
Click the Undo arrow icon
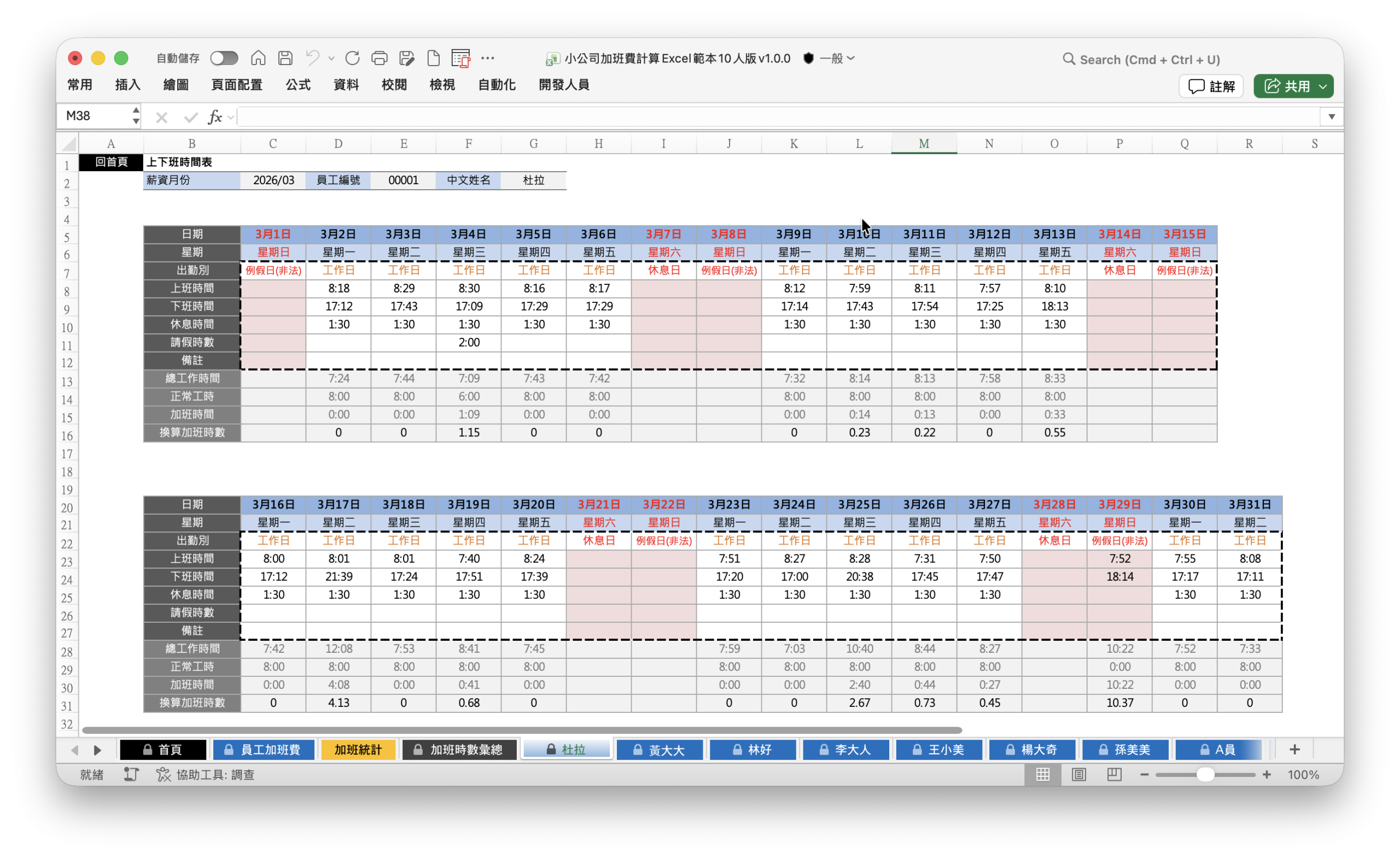coord(312,58)
